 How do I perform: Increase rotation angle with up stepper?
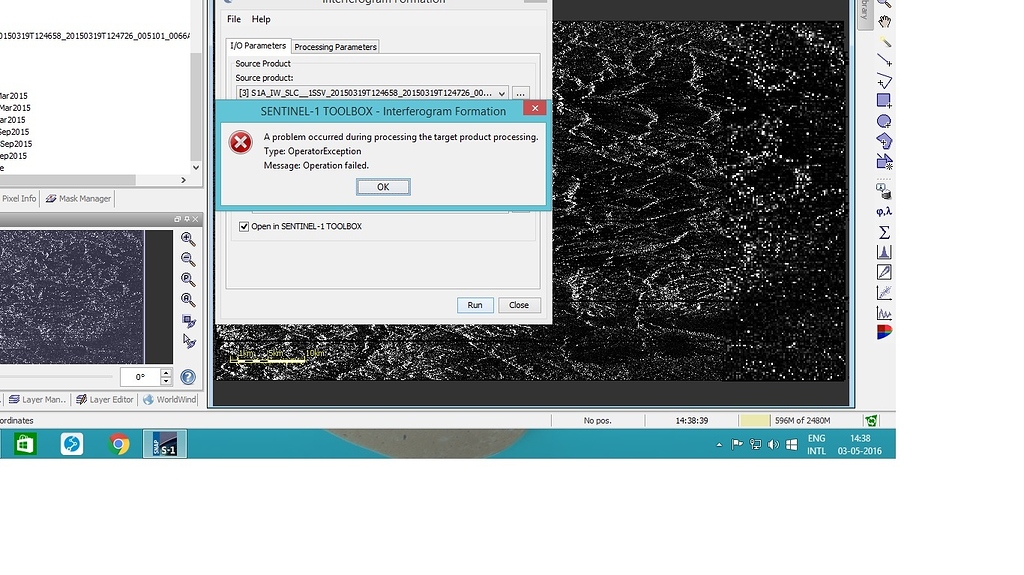[166, 373]
